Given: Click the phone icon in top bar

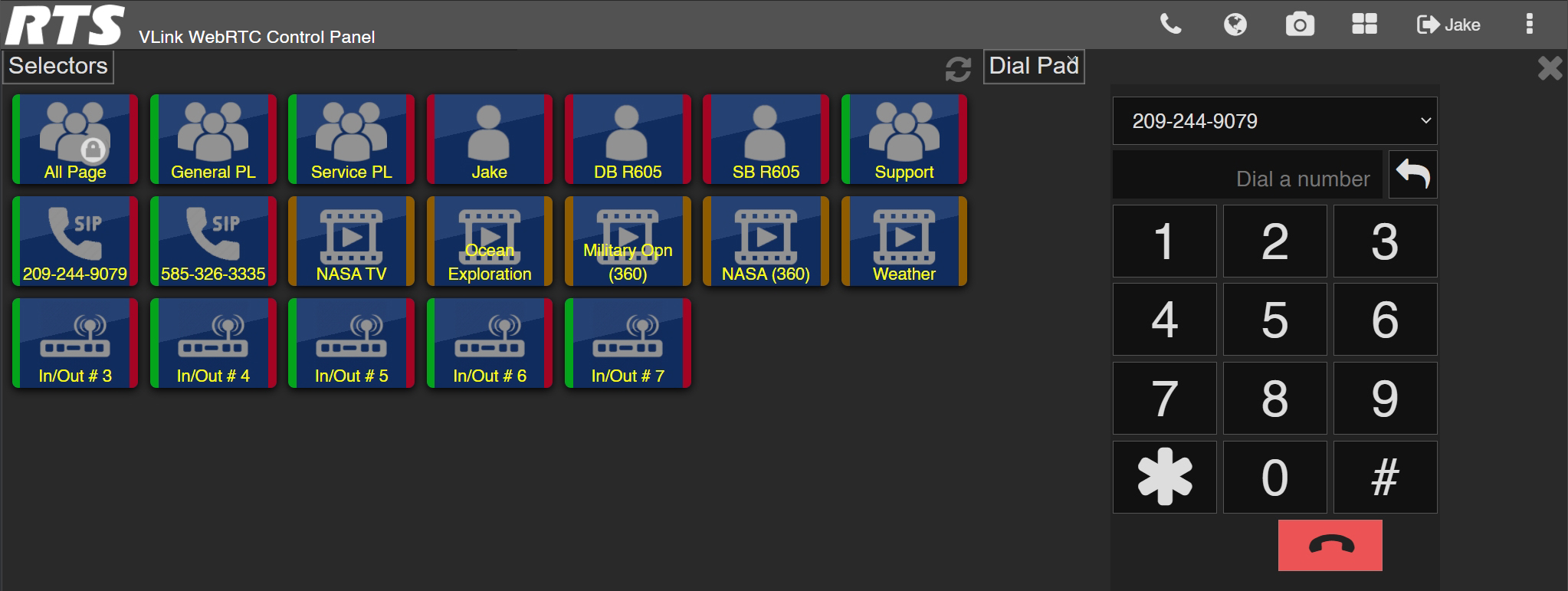Looking at the screenshot, I should 1170,25.
